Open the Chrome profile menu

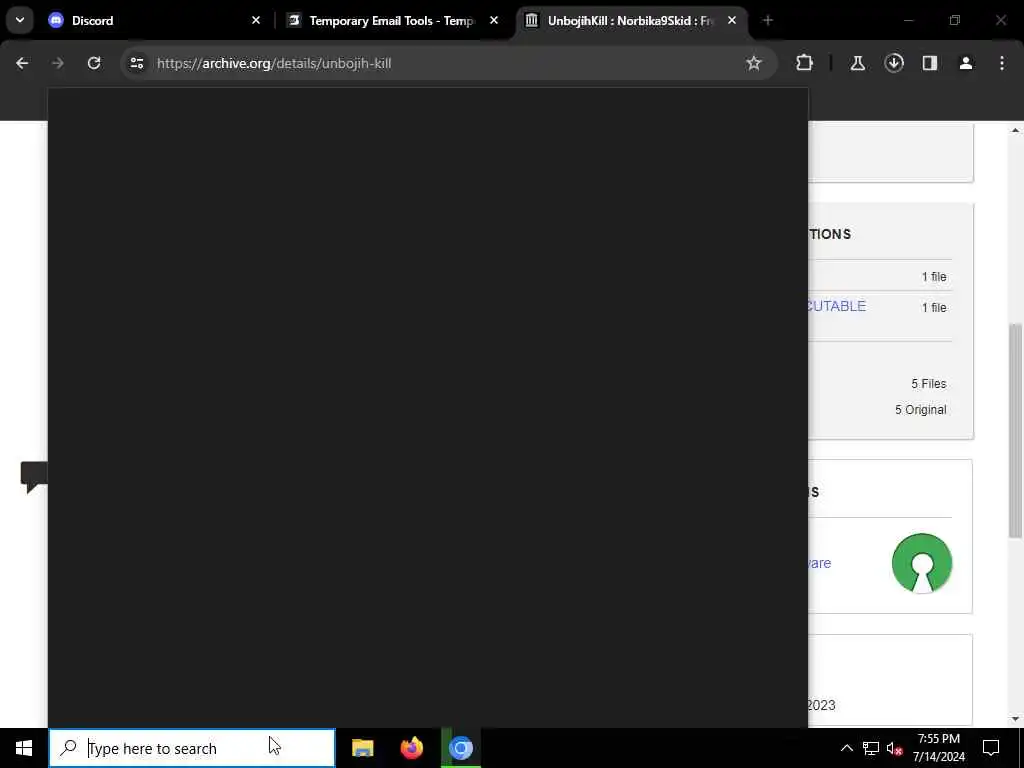pyautogui.click(x=966, y=63)
